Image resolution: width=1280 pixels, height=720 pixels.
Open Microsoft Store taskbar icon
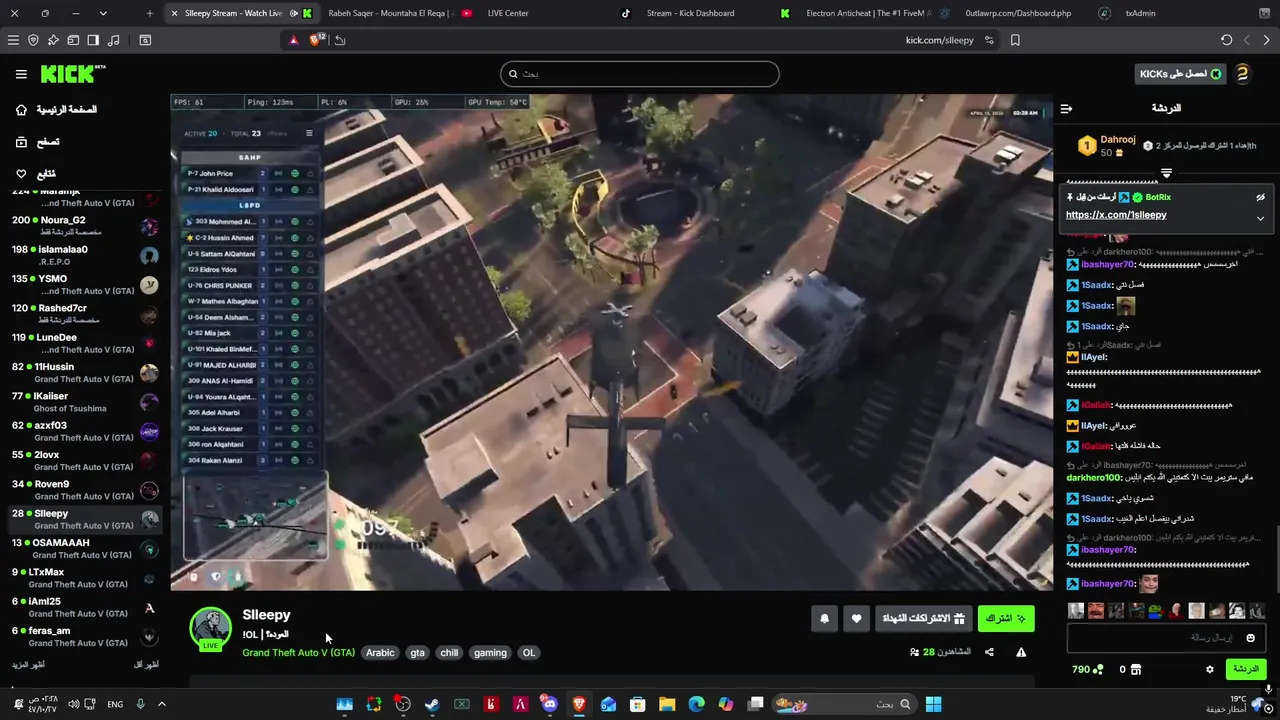coord(637,704)
